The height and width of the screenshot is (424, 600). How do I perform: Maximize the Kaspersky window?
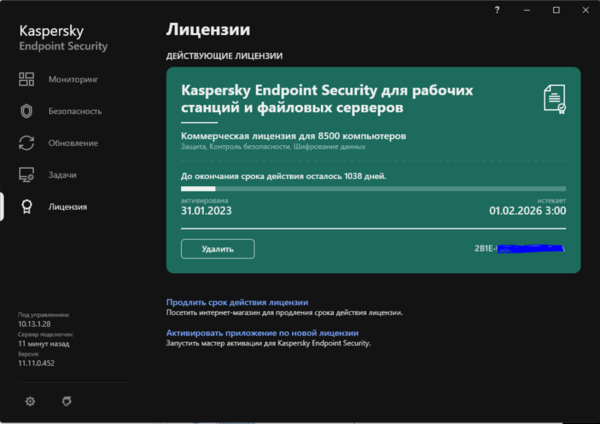click(556, 10)
